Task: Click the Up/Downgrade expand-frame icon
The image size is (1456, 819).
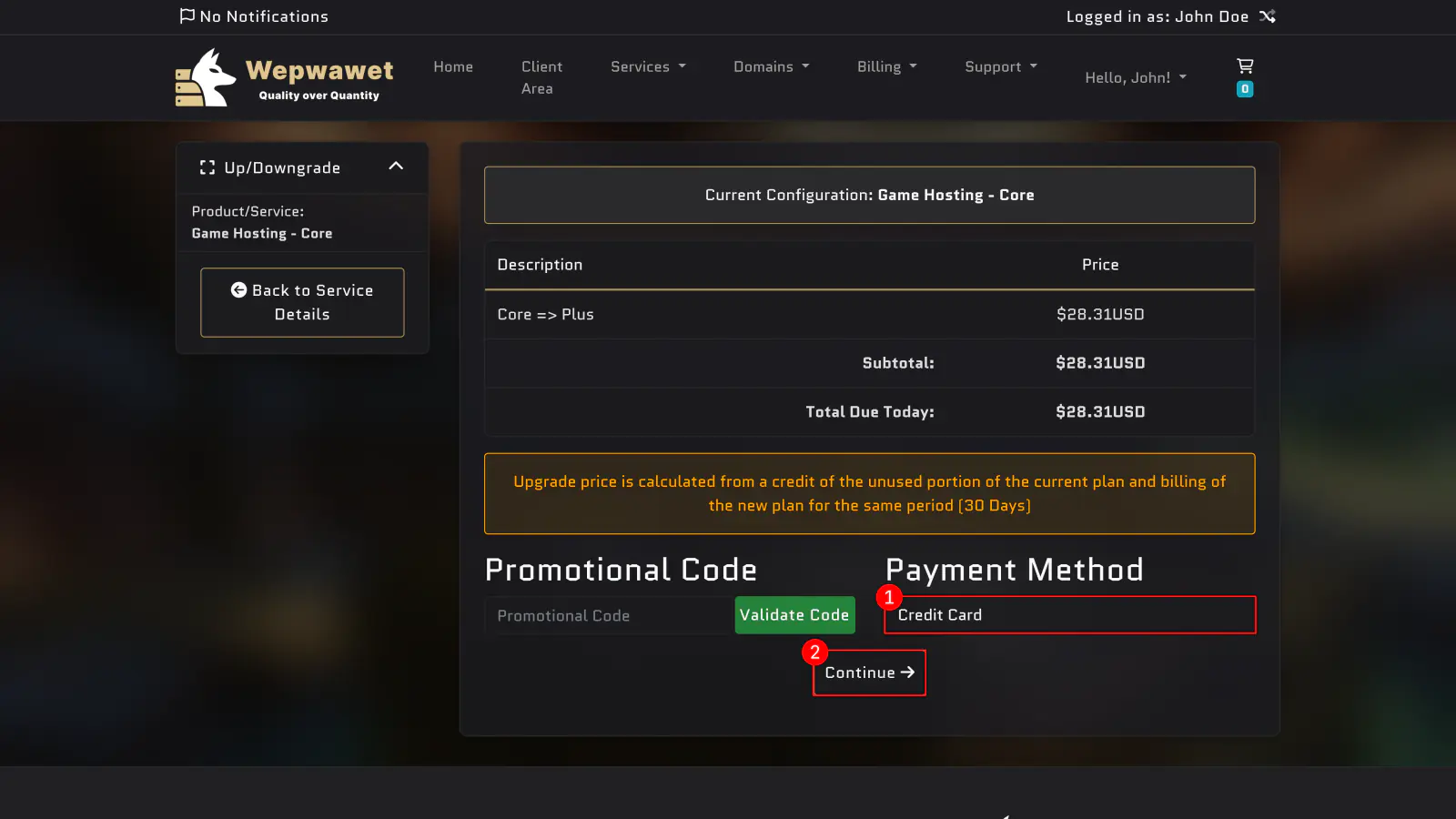Action: pos(207,167)
